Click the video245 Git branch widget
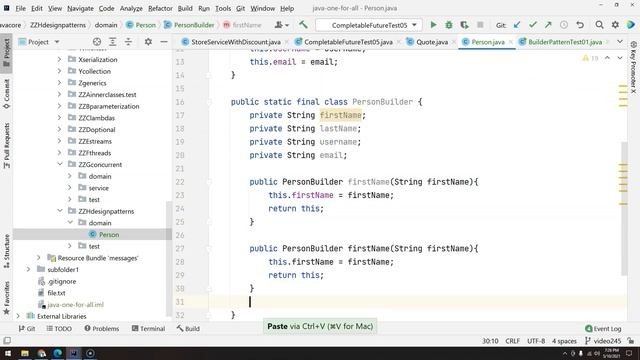640x360 pixels. (603, 341)
